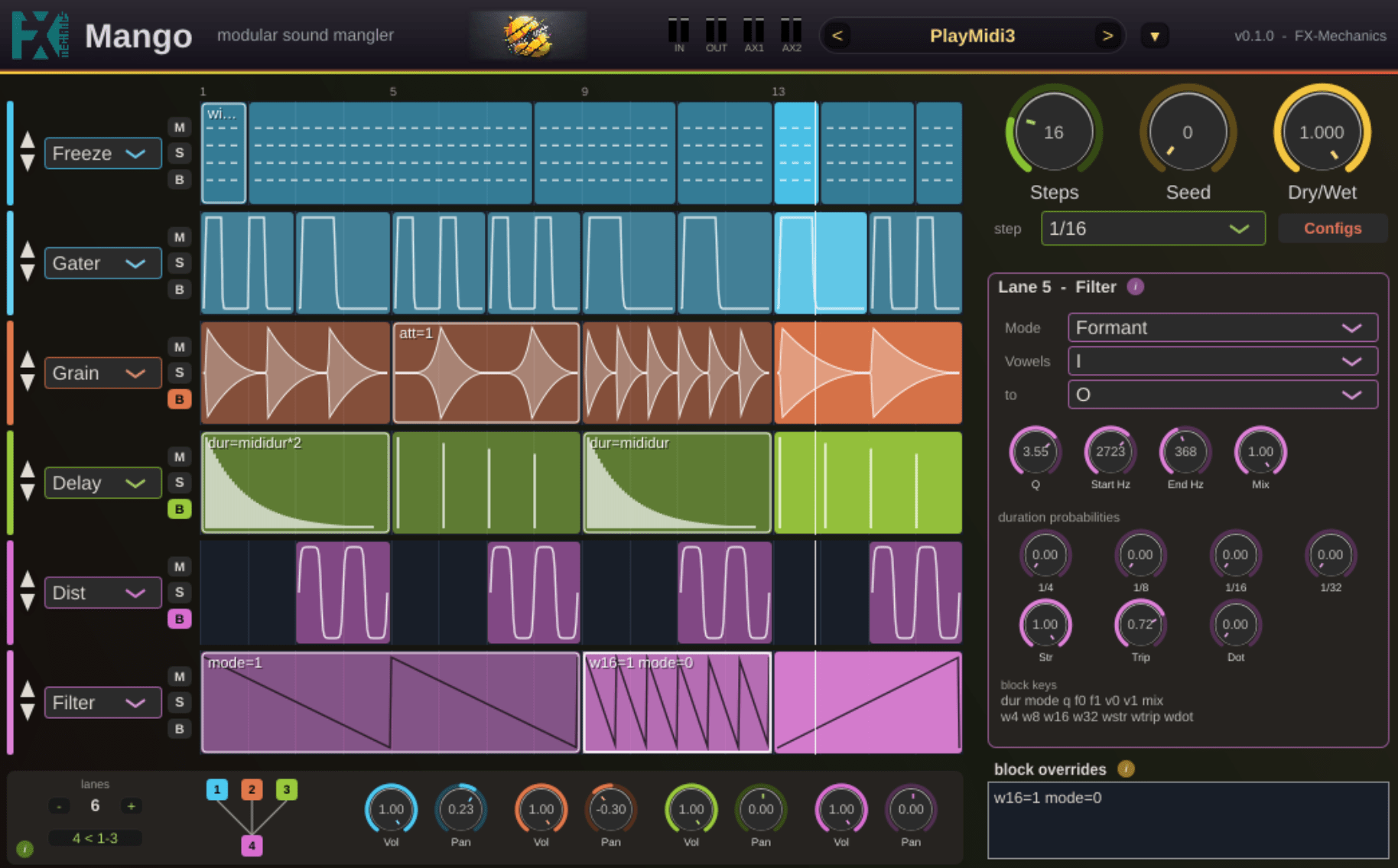The height and width of the screenshot is (868, 1398).
Task: Open the Filter Mode Formant dropdown
Action: coord(1222,327)
